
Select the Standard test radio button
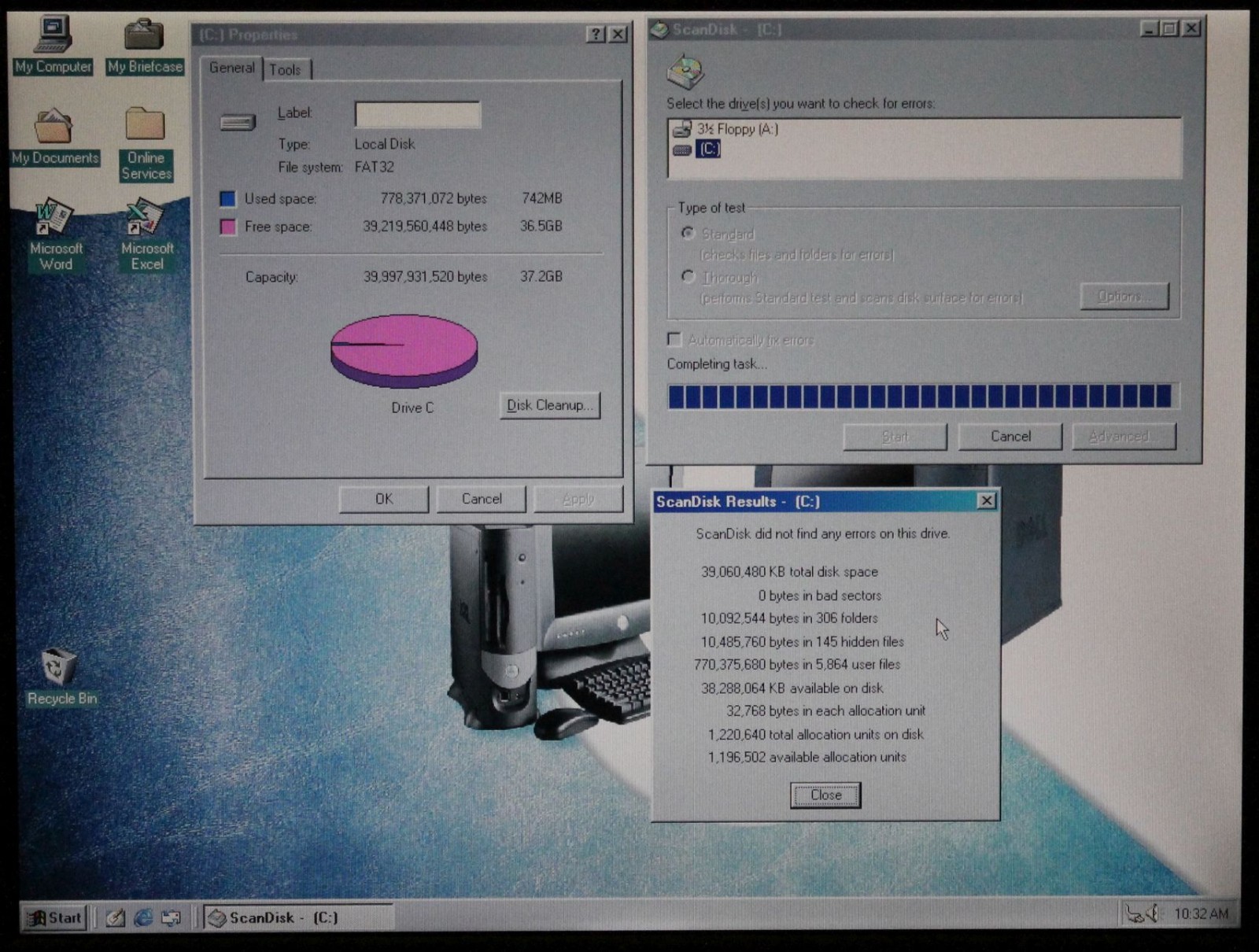(x=688, y=233)
